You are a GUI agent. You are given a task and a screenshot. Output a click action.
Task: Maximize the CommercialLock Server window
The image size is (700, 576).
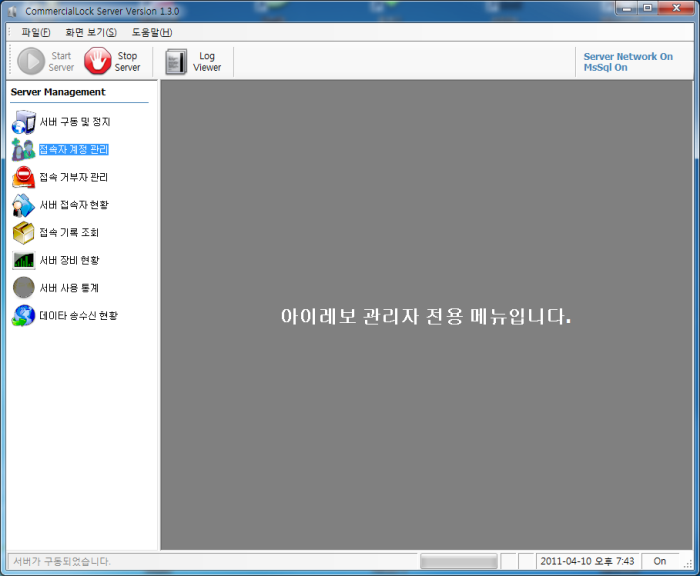647,8
